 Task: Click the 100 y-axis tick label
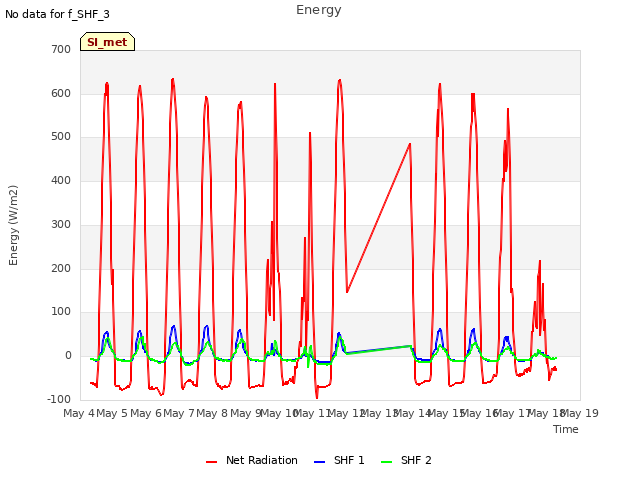click(x=61, y=312)
